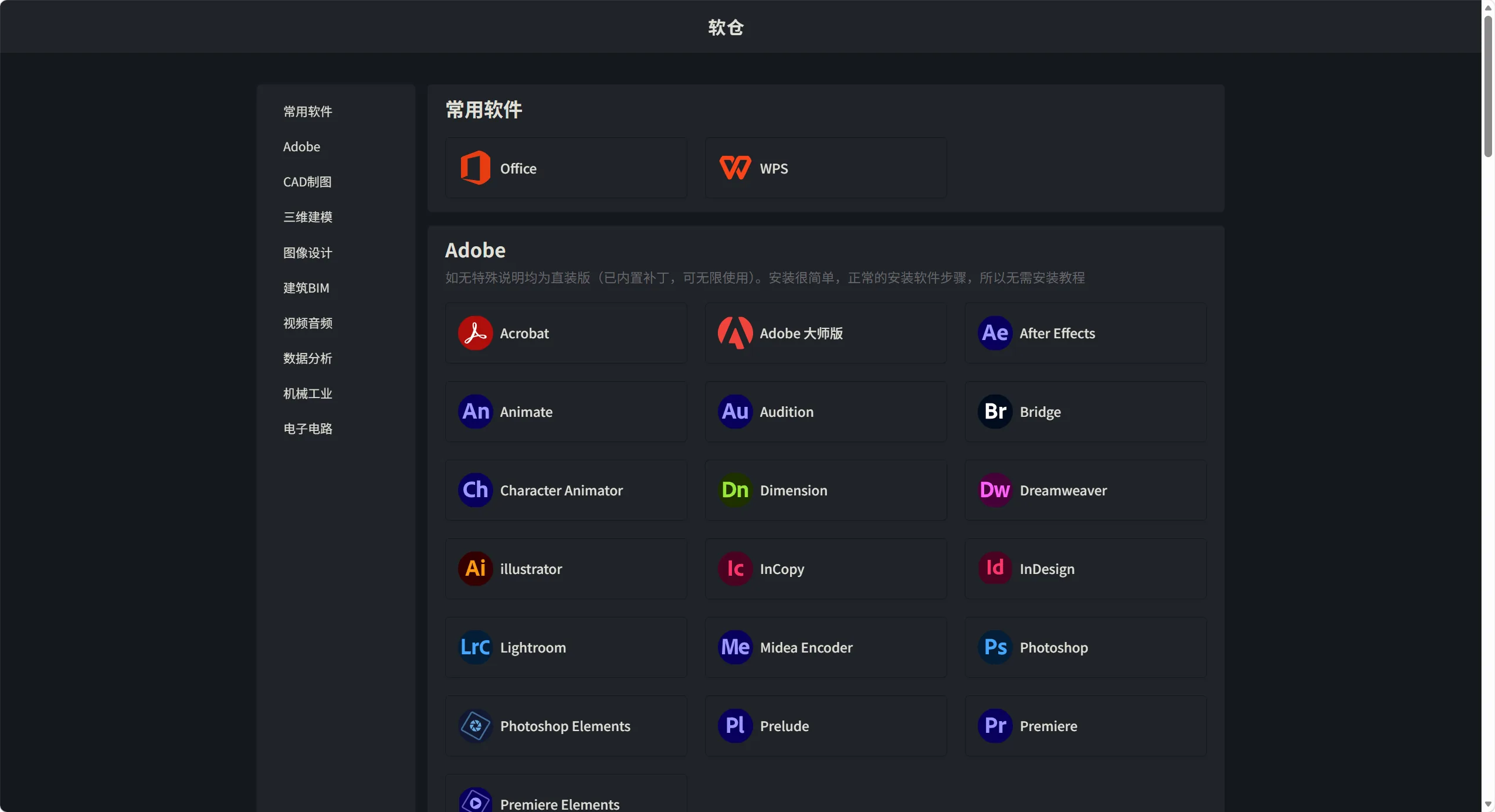Screen dimensions: 1495x812
Task: Click the Office logo icon
Action: pyautogui.click(x=476, y=168)
